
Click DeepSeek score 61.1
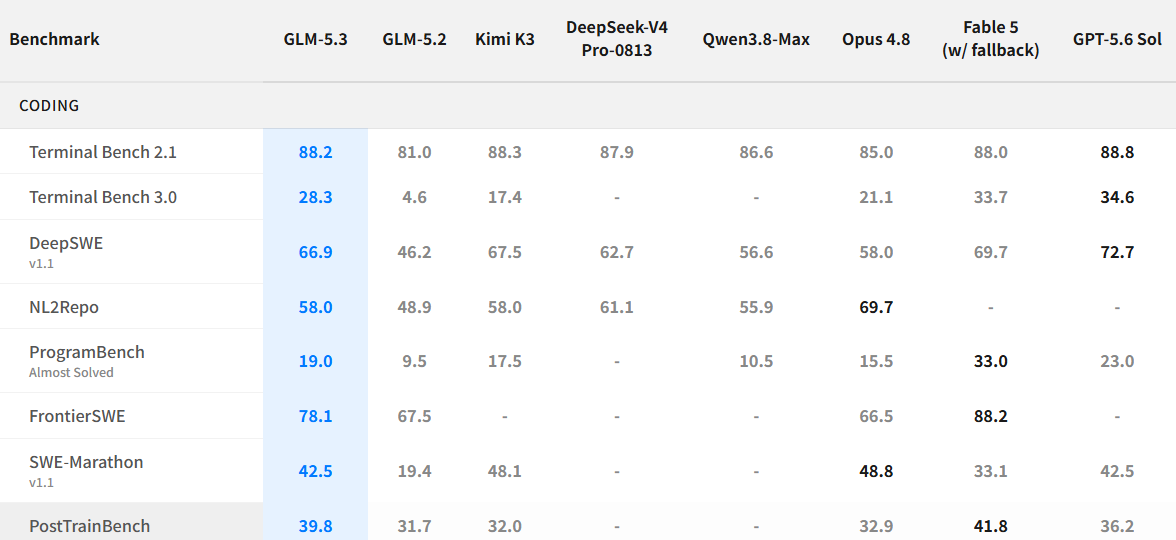point(616,307)
